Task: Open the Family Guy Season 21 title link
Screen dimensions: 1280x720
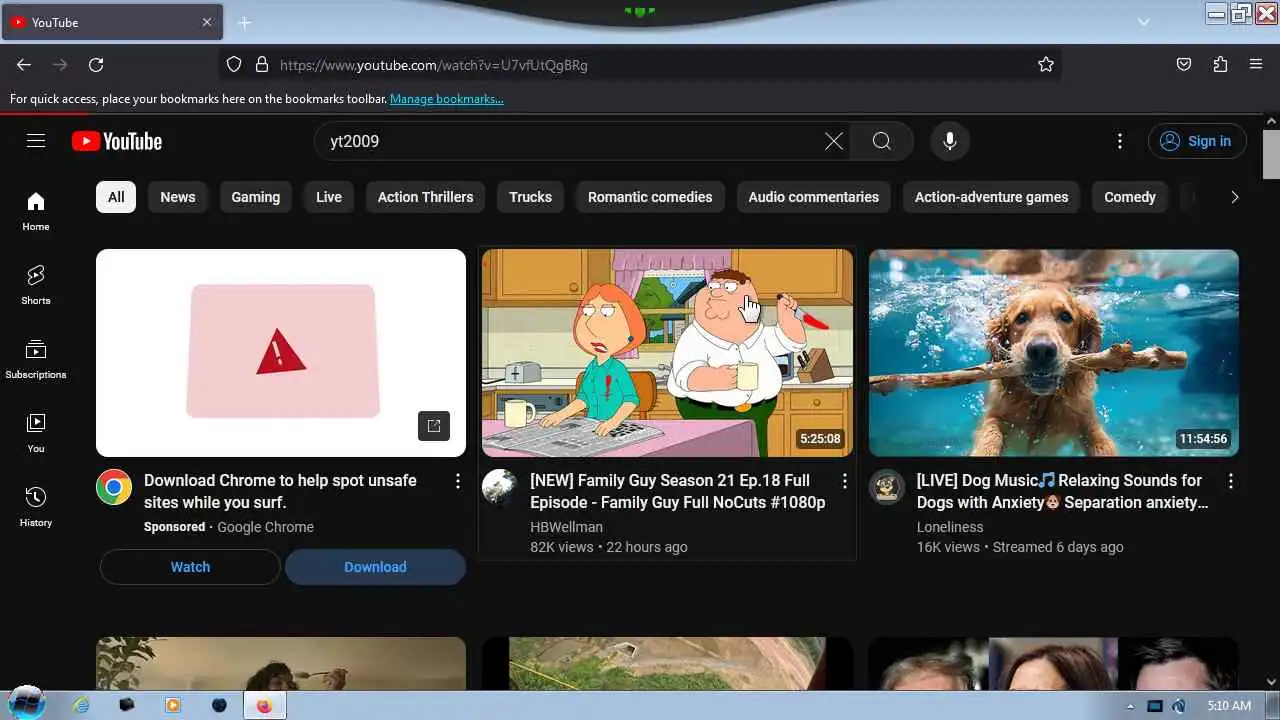Action: click(x=678, y=491)
